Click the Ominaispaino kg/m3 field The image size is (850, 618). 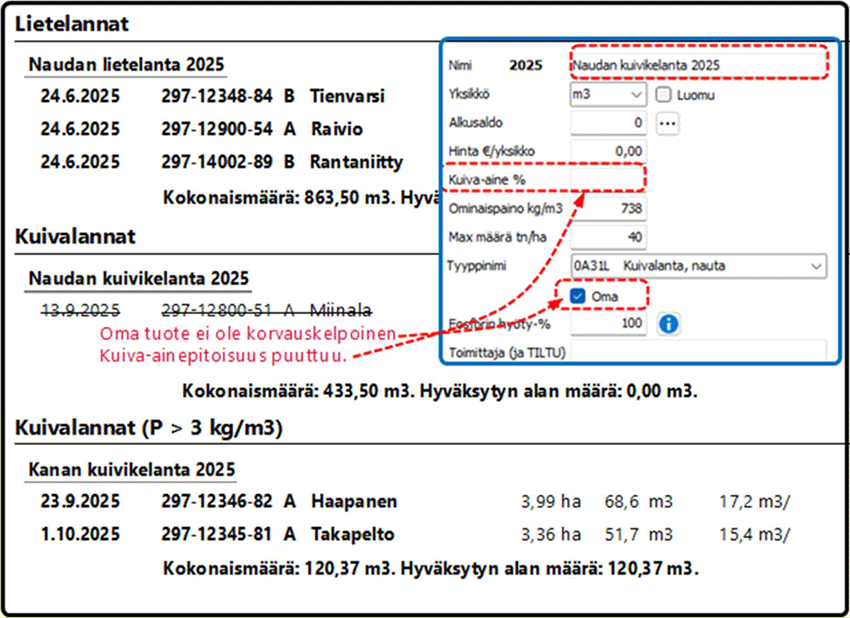(608, 209)
